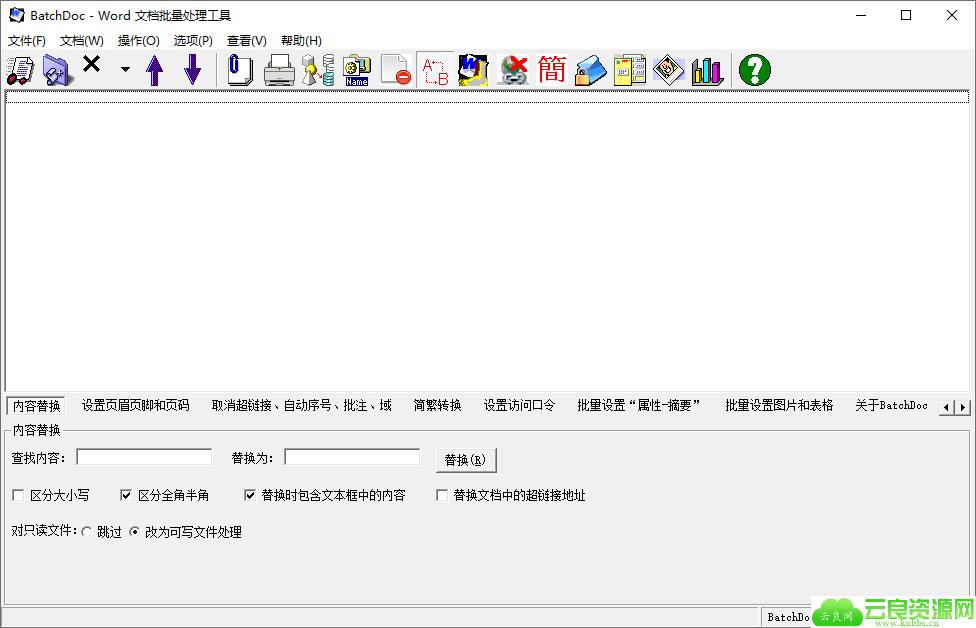Switch to 取消超链接、自动序号、批注、域 tab

point(302,405)
